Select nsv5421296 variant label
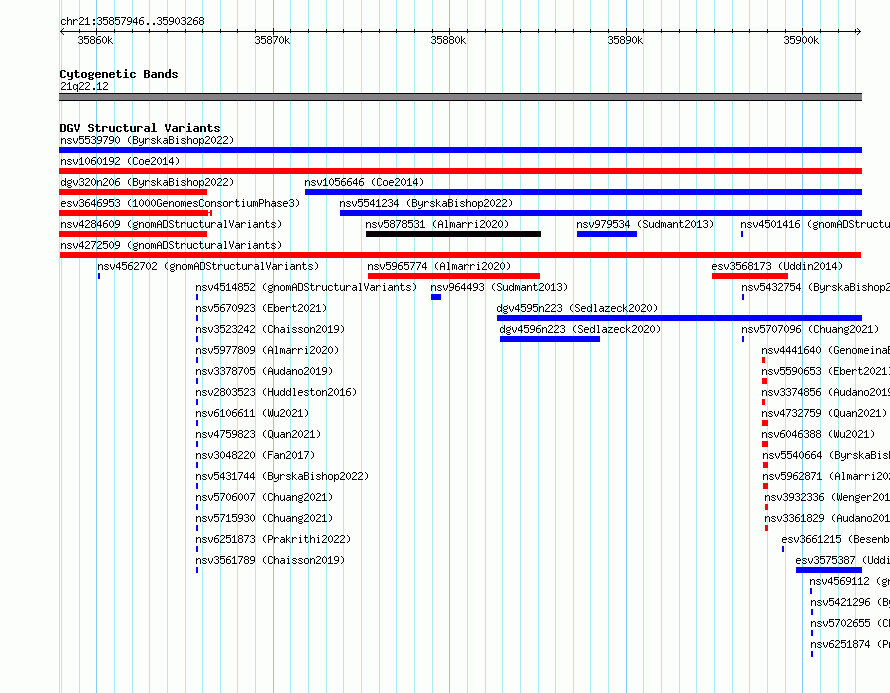This screenshot has height=693, width=890. [850, 602]
